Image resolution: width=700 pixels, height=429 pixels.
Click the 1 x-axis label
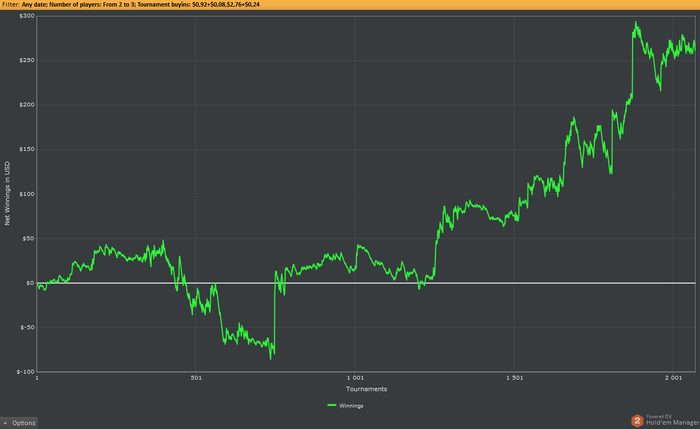(37, 378)
